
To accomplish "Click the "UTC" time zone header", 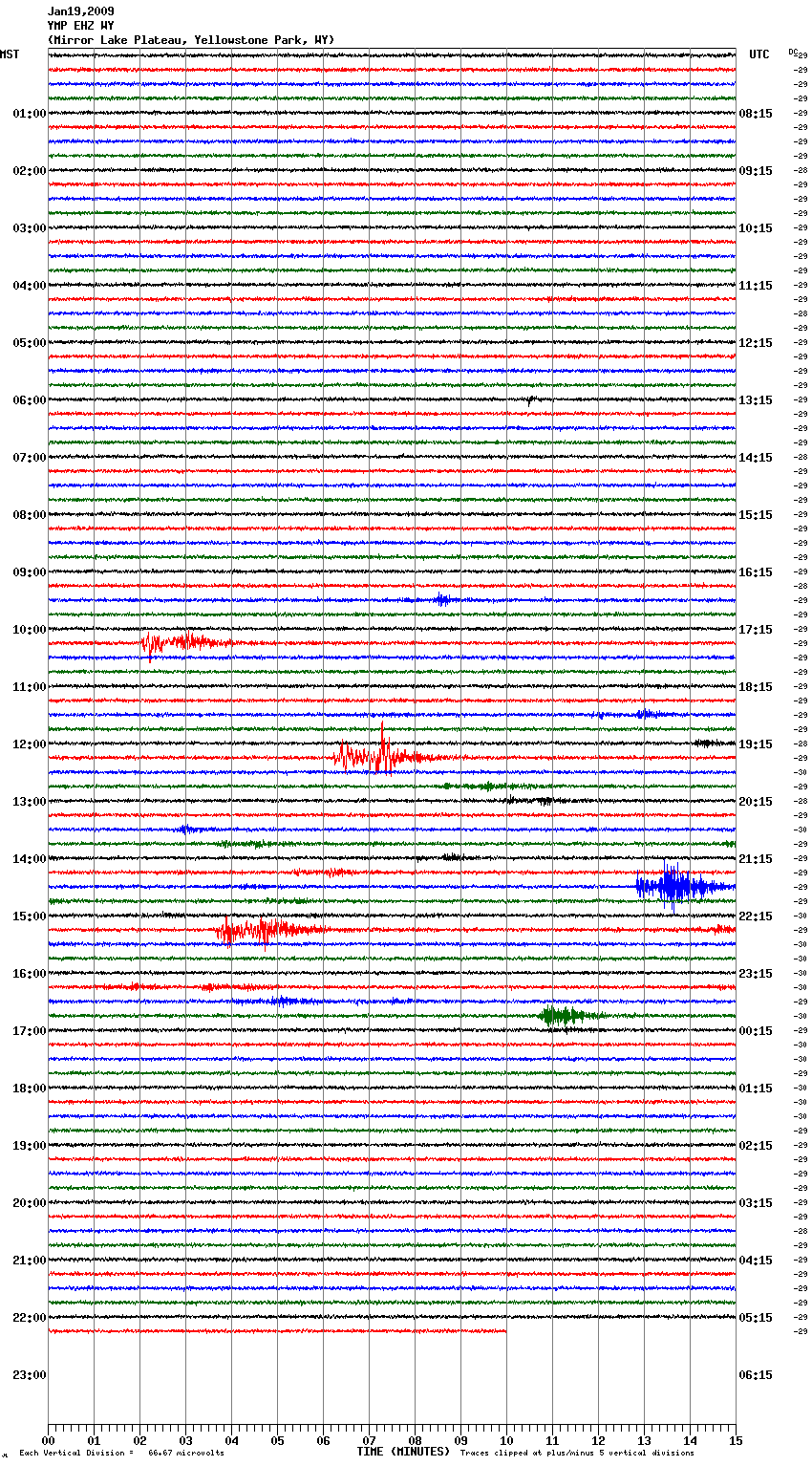I will (759, 54).
